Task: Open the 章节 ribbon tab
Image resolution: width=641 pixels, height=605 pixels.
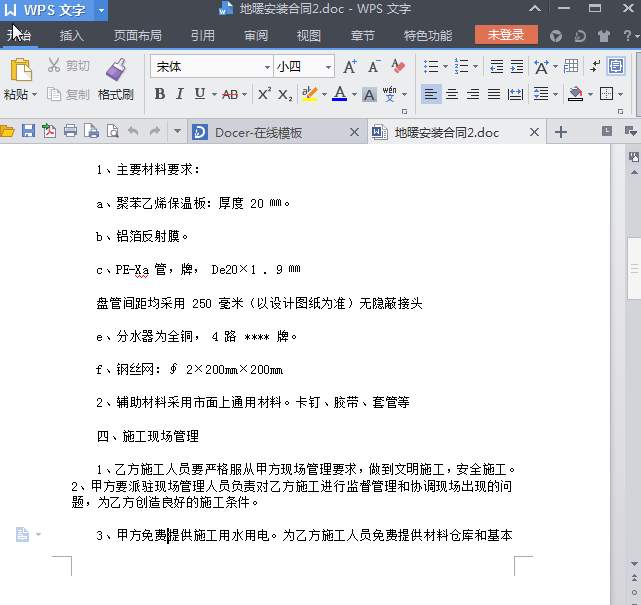Action: 362,36
